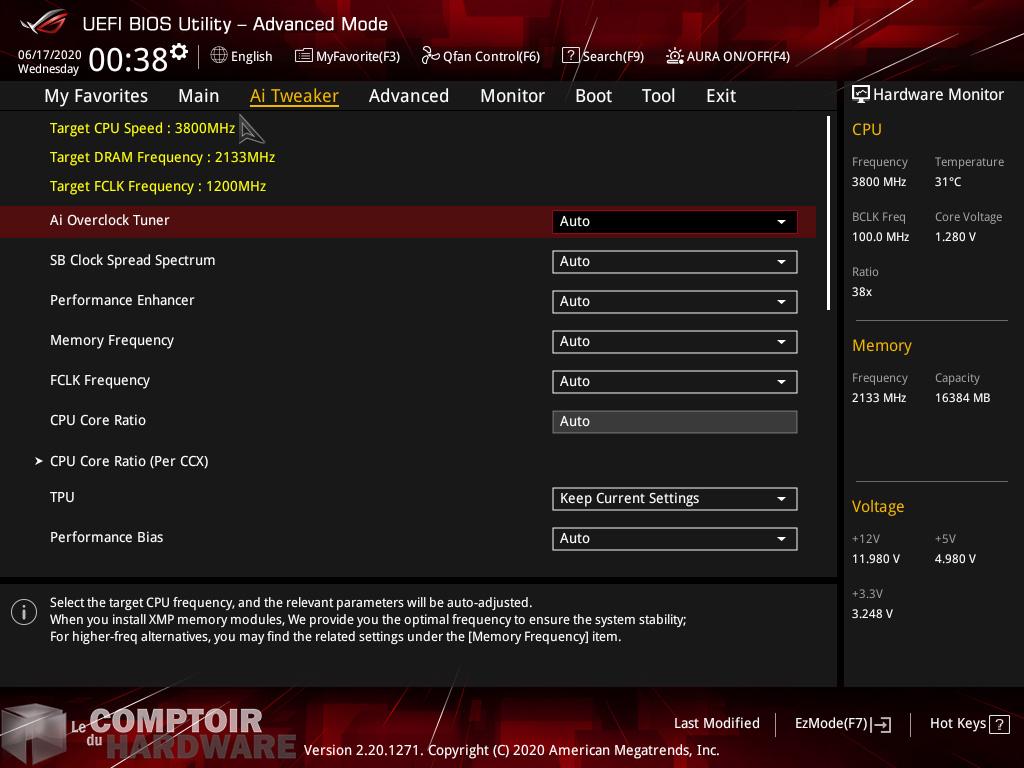Click the EzMode exit arrow icon
Screen dimensions: 1024x768
[881, 724]
